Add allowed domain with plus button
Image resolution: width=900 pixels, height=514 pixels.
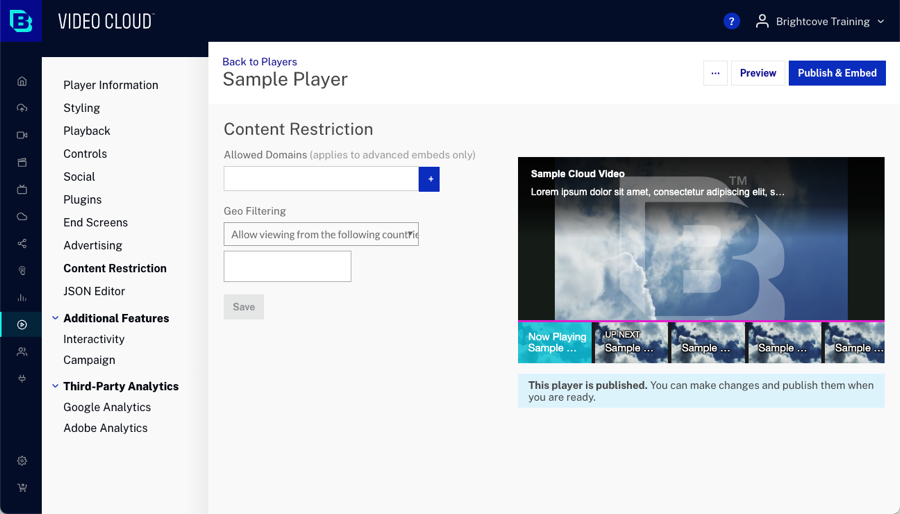(x=430, y=179)
